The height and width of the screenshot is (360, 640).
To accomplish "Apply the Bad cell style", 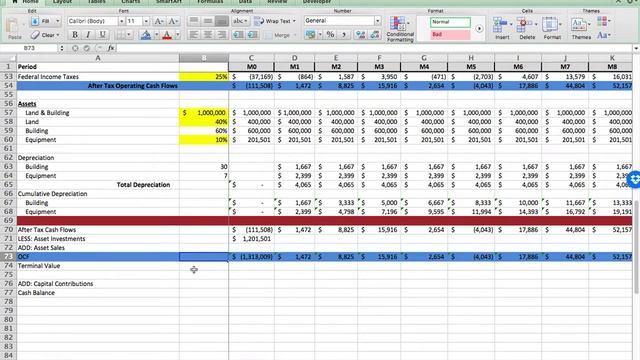I will point(450,35).
